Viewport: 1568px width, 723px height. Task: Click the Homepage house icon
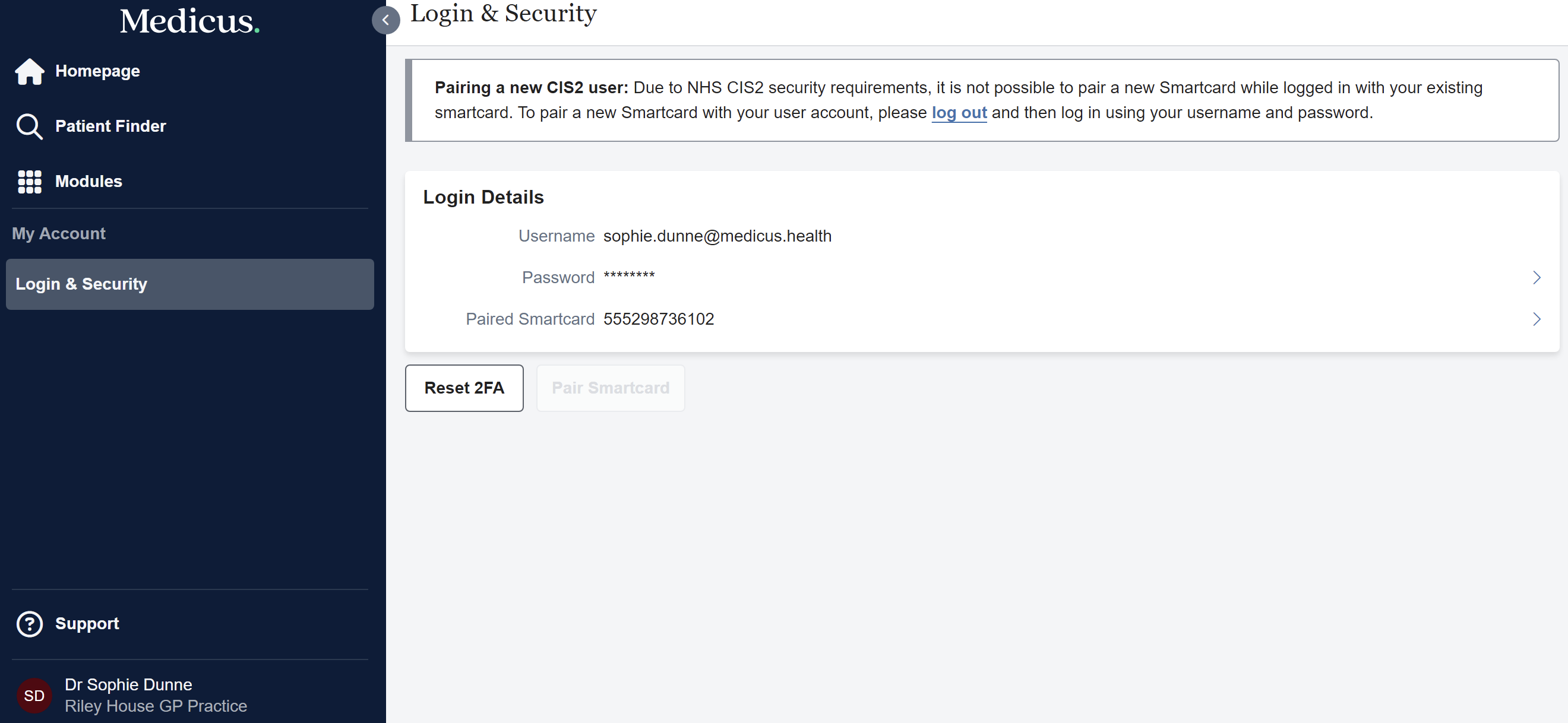29,71
